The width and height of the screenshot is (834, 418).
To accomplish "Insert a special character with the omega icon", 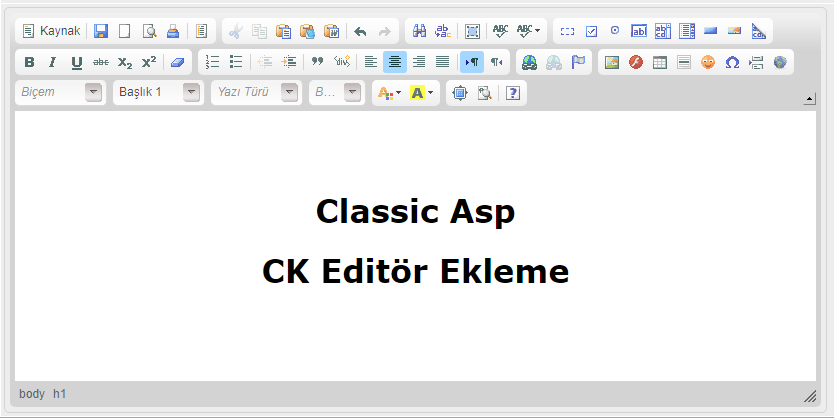I will (732, 62).
